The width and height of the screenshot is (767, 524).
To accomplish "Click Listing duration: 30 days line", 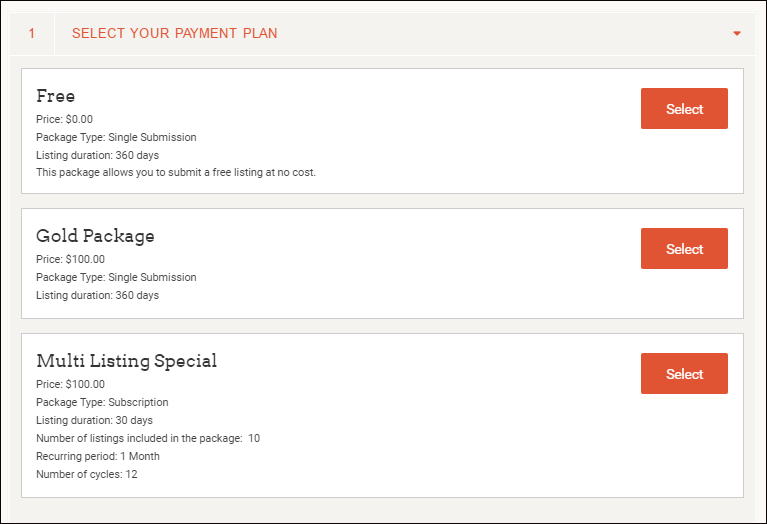I will (x=94, y=420).
